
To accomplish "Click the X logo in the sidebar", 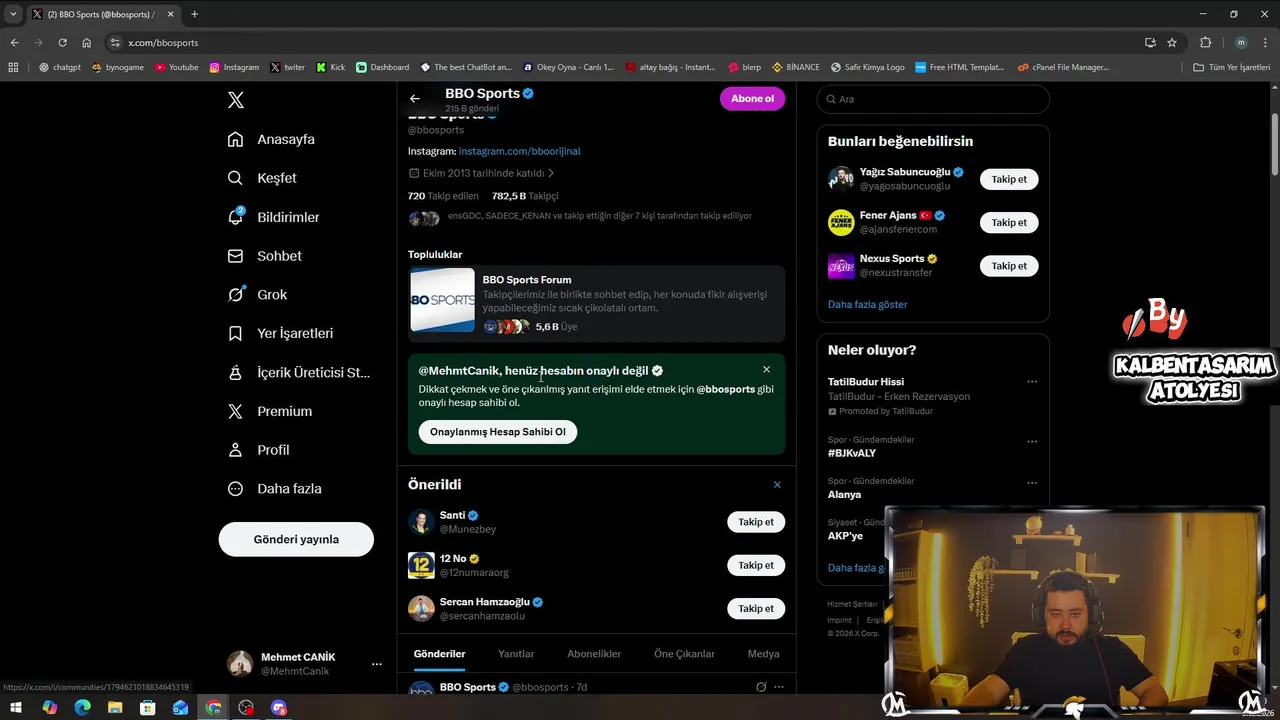I will (235, 100).
